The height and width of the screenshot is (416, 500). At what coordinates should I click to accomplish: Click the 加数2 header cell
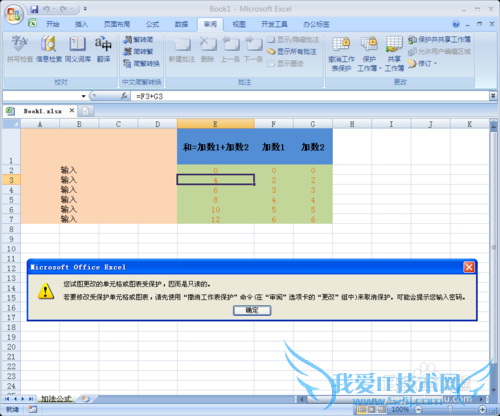(313, 147)
